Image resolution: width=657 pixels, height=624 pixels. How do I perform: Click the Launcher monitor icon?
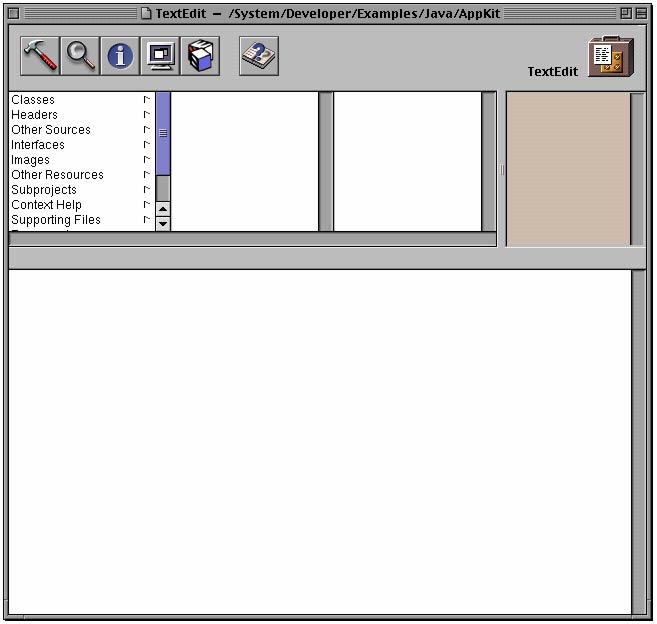click(x=160, y=56)
